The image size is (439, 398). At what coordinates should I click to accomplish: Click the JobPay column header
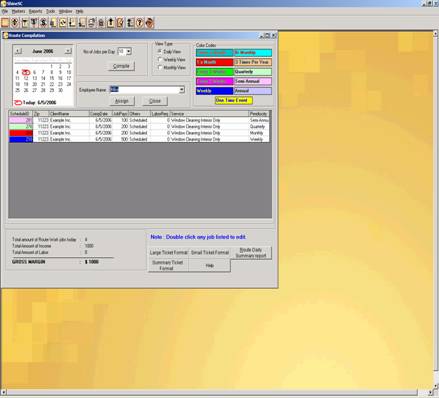click(120, 114)
